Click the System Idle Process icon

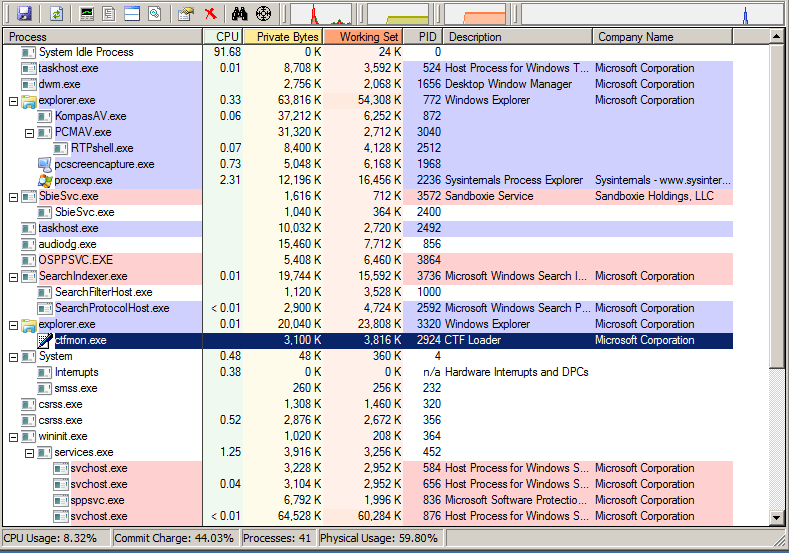click(x=29, y=52)
